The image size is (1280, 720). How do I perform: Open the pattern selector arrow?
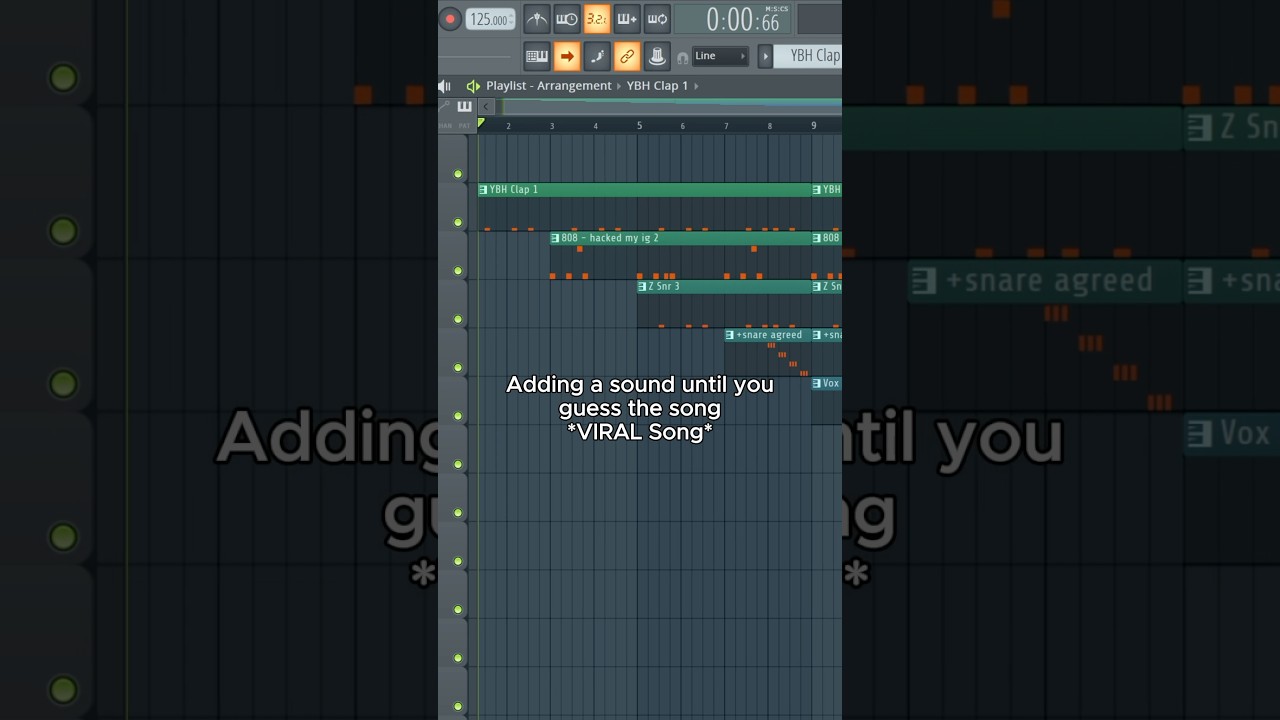click(765, 56)
